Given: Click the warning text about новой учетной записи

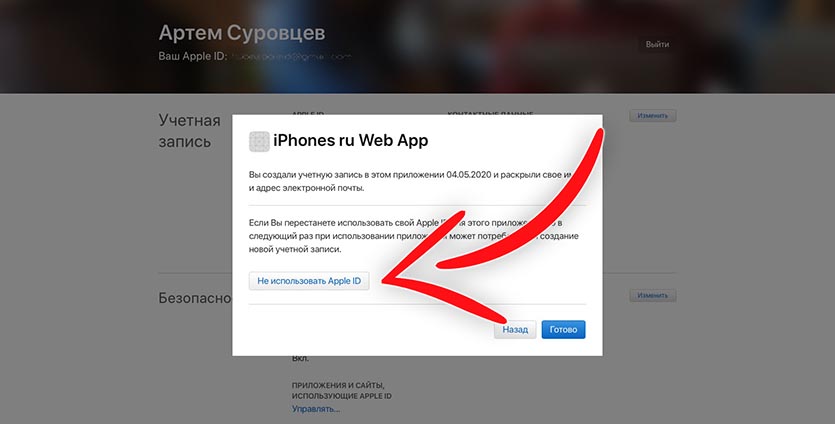Looking at the screenshot, I should click(x=414, y=236).
